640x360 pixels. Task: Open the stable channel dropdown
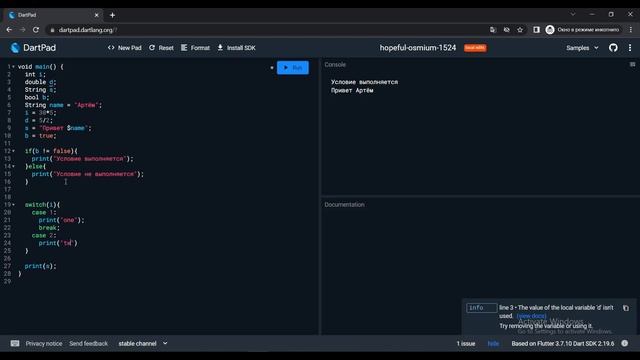pos(143,344)
